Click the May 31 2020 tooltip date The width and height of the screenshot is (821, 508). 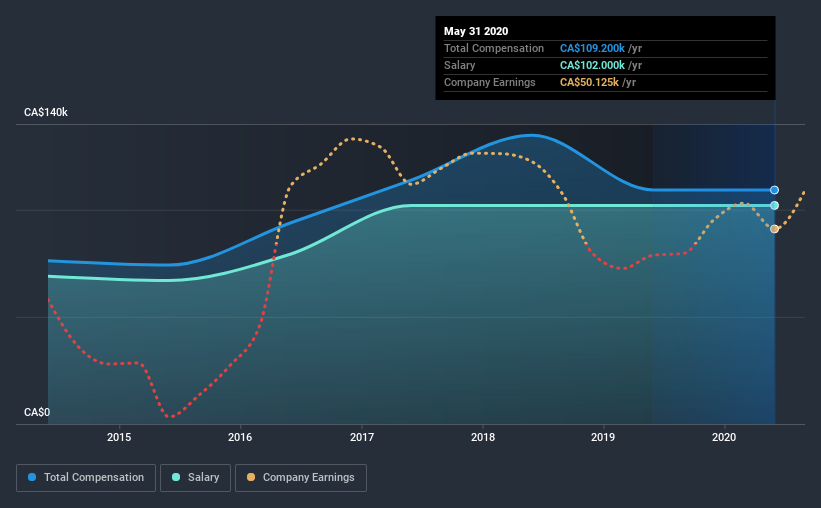tap(476, 31)
